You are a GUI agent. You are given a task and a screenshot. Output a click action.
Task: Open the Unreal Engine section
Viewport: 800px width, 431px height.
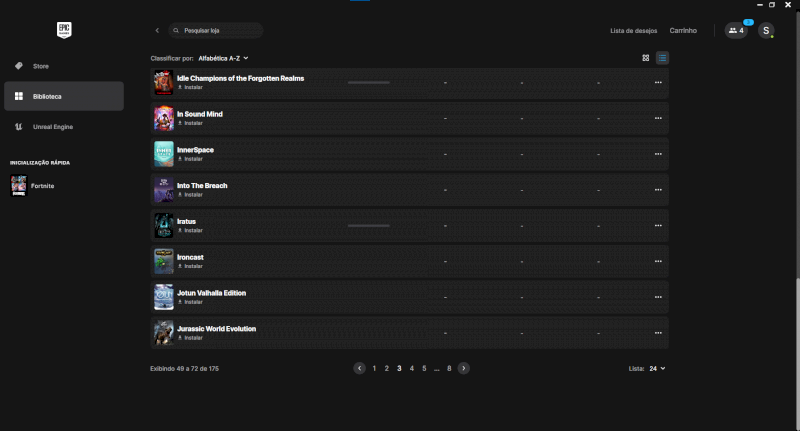coord(52,127)
